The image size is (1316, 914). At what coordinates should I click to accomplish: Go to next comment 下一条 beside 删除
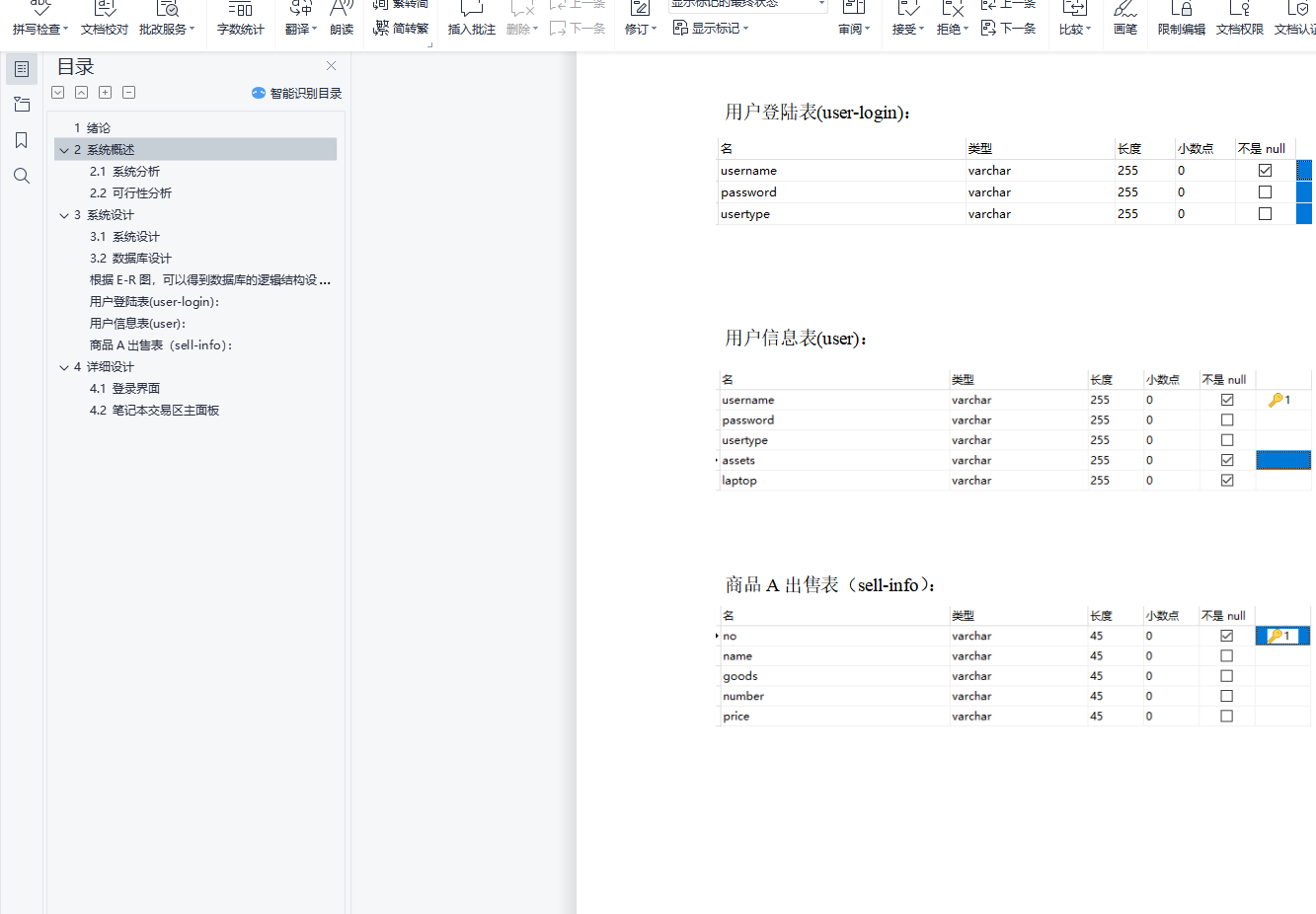[x=578, y=29]
